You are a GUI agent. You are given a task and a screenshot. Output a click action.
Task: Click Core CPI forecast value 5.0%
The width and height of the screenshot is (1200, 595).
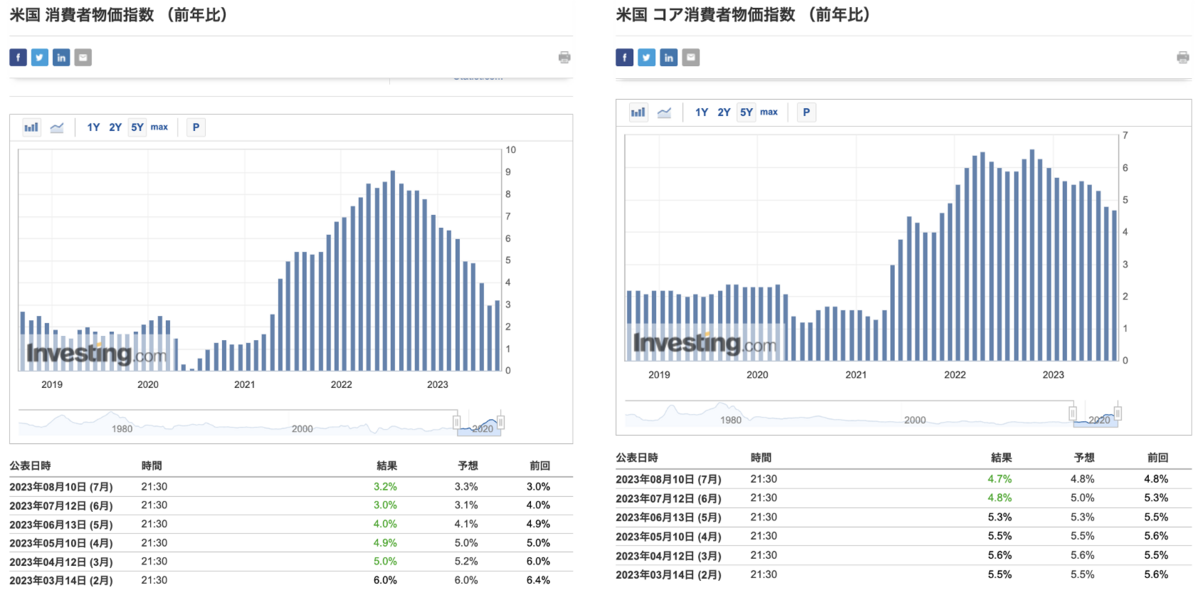click(1083, 498)
